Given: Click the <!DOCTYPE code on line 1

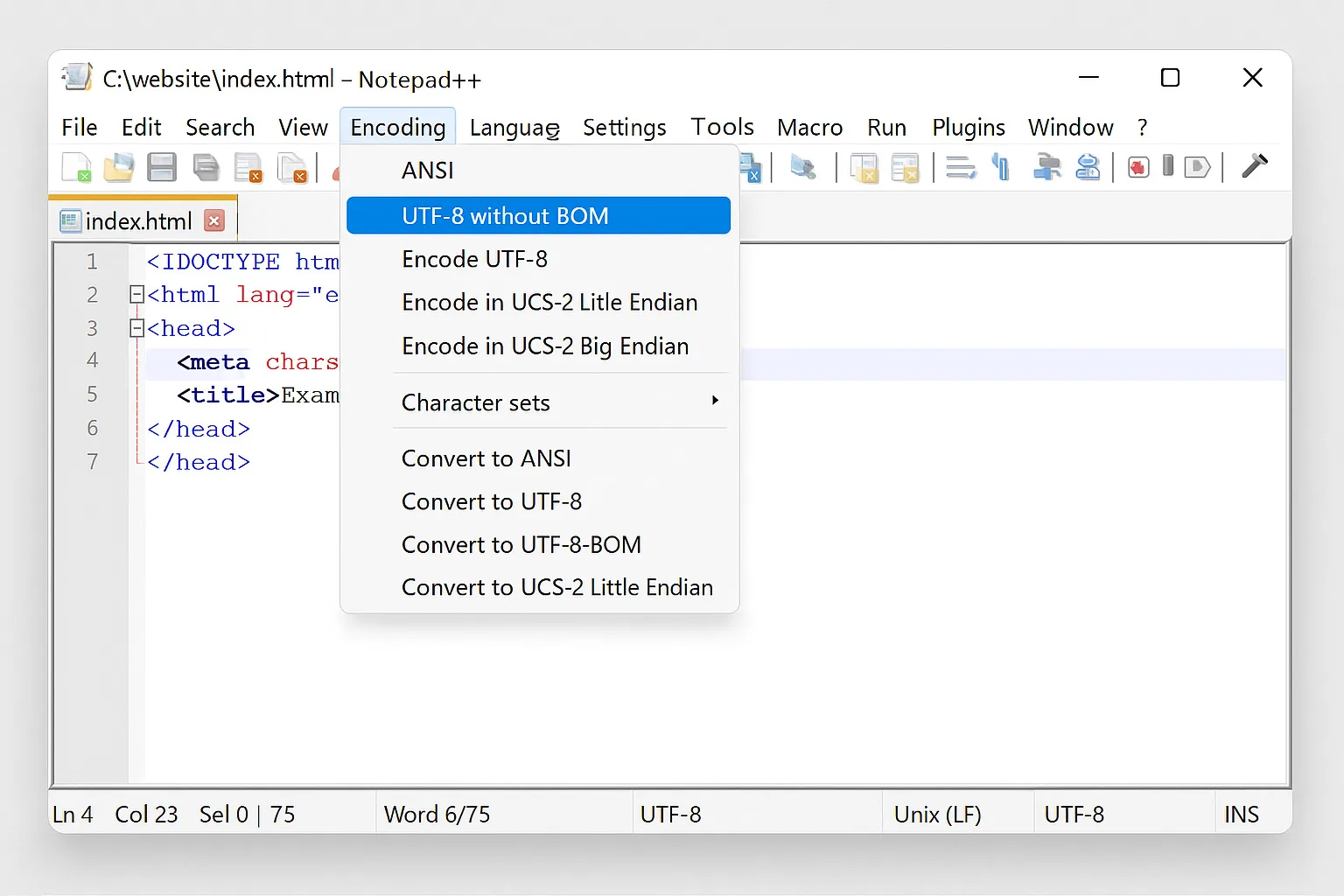Looking at the screenshot, I should (x=213, y=262).
